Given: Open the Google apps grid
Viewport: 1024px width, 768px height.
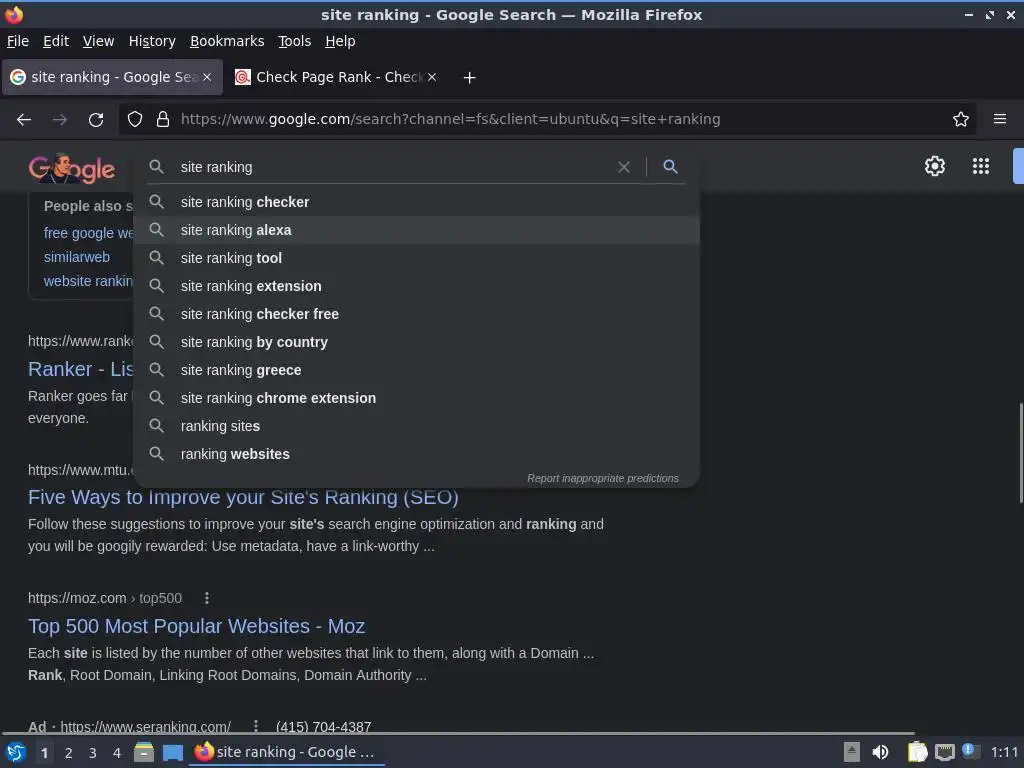Looking at the screenshot, I should pos(981,166).
